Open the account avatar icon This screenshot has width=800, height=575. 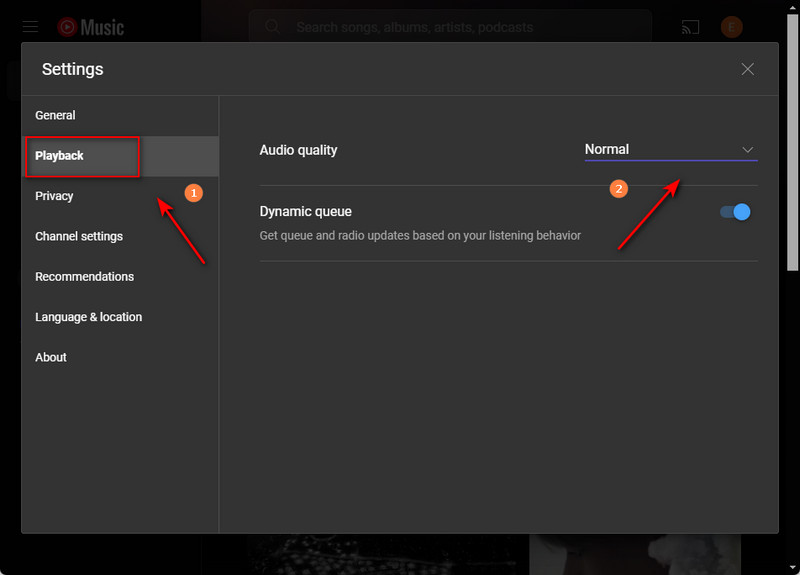pos(731,27)
